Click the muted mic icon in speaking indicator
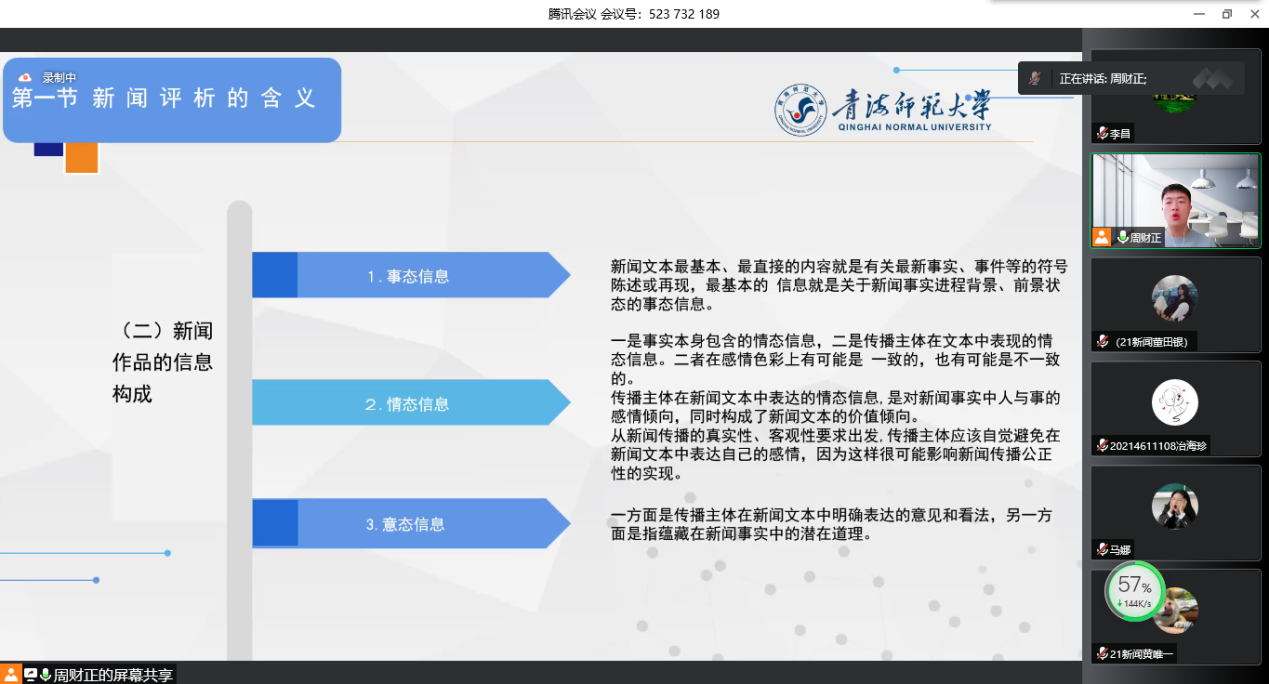 (x=1036, y=78)
